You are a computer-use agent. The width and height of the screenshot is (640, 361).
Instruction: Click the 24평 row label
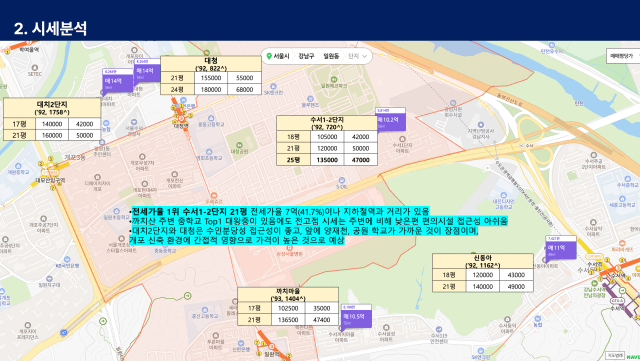(177, 89)
